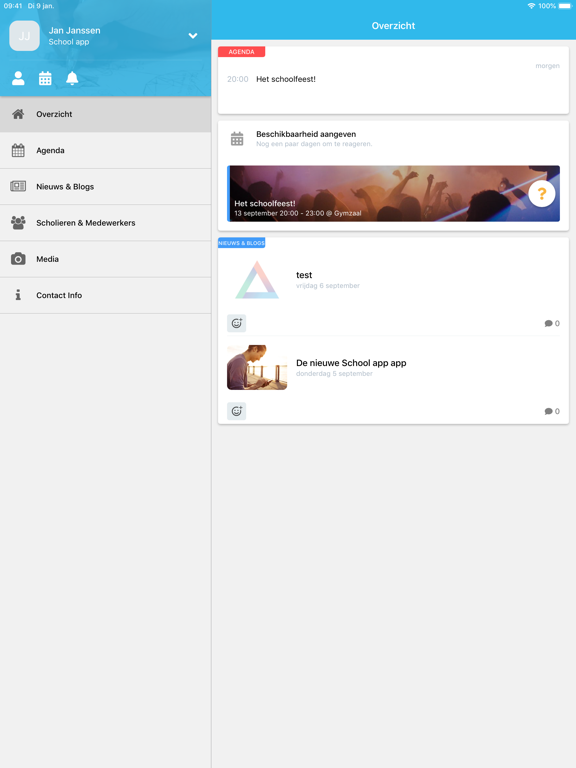Click the newspaper icon beside Nieuws & Blogs
The image size is (576, 768).
click(x=18, y=186)
